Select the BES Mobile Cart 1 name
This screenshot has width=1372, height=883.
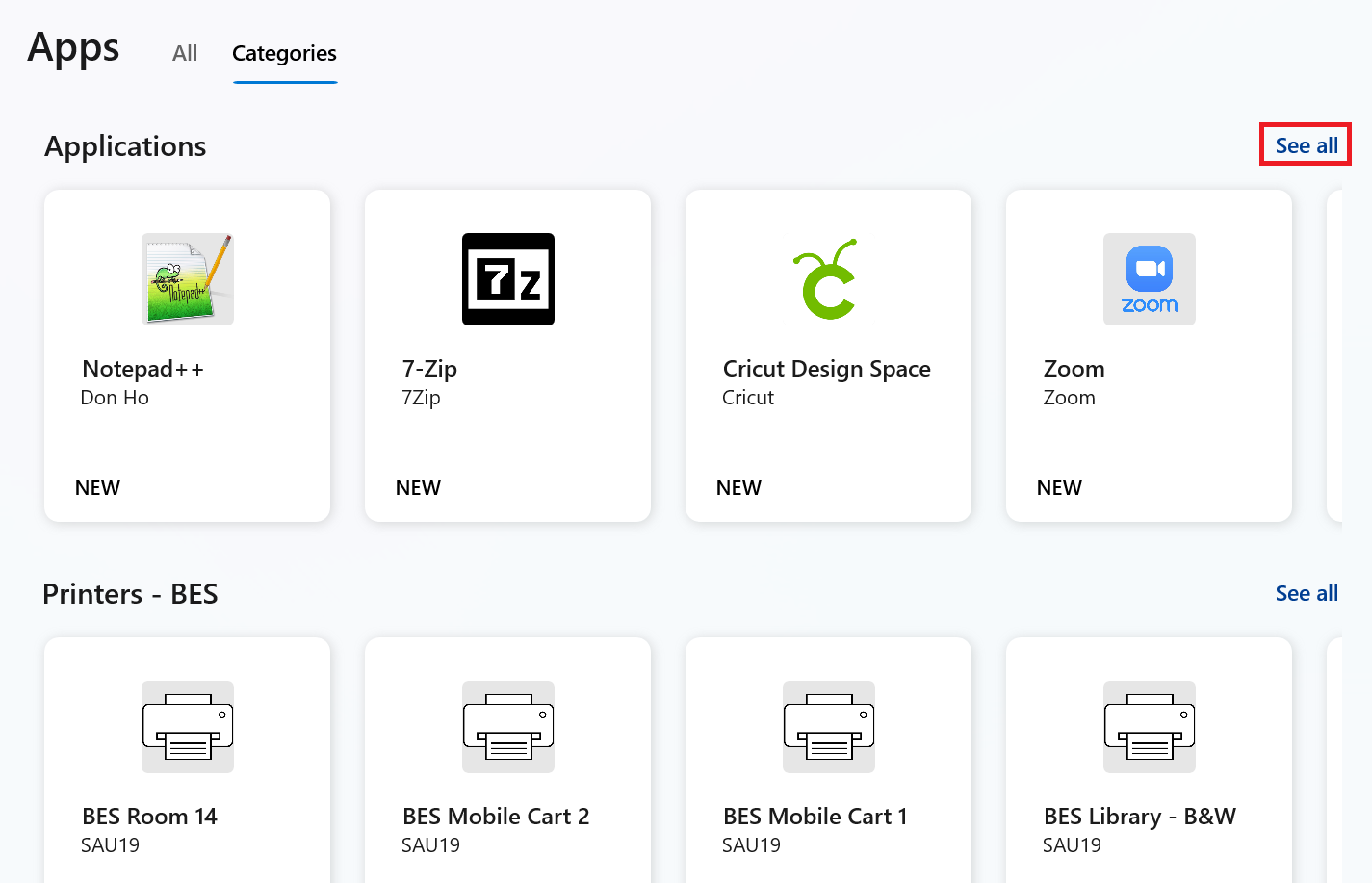[815, 817]
